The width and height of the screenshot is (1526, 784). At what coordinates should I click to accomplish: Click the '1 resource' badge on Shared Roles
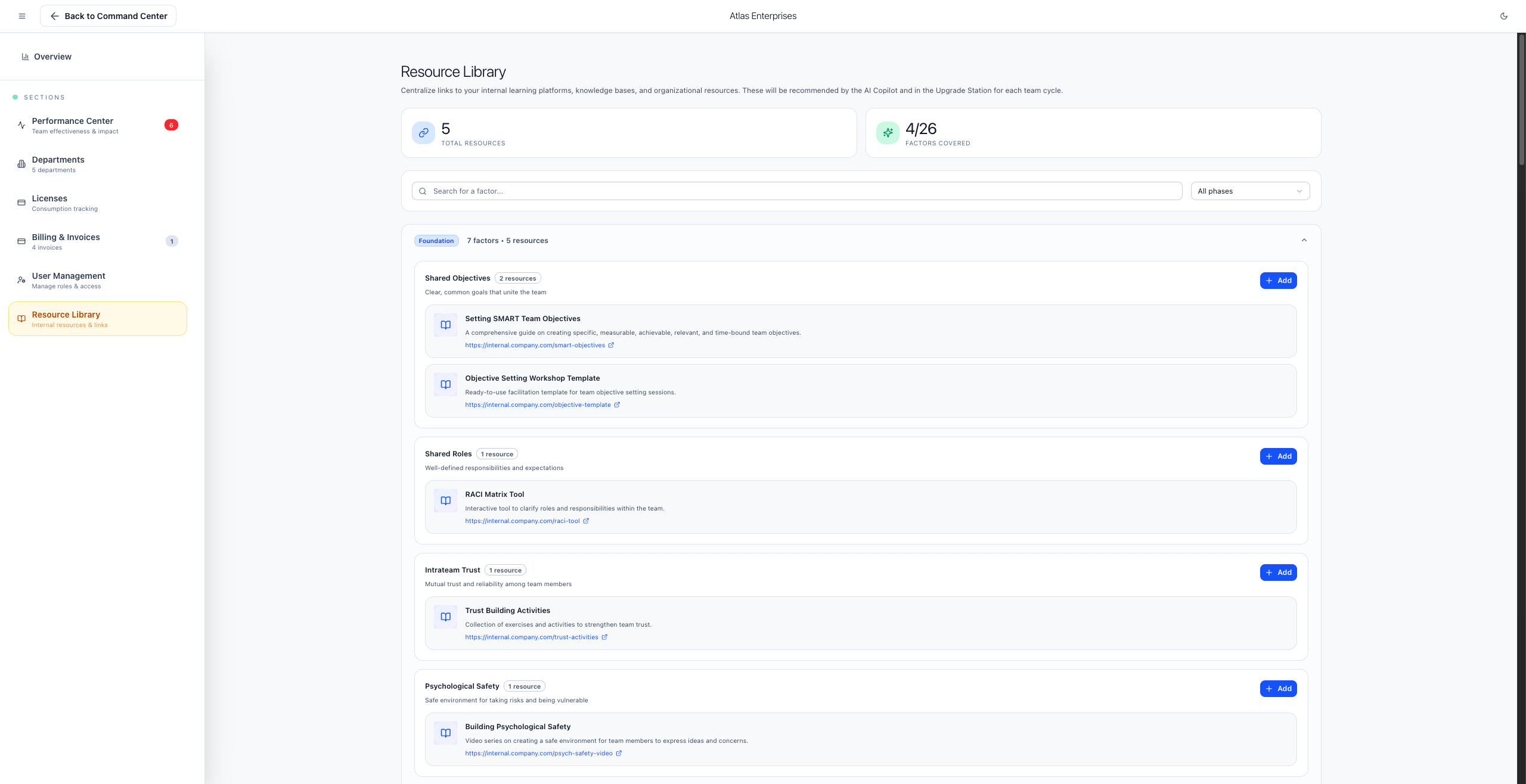[497, 454]
